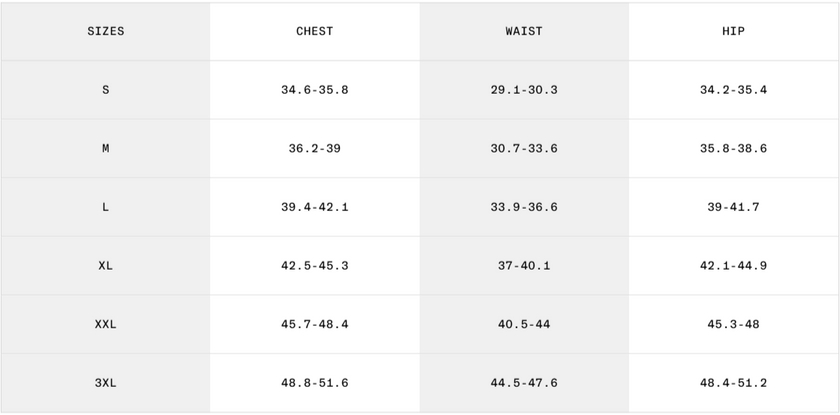Click waist measurement 40.5-44

(x=524, y=325)
